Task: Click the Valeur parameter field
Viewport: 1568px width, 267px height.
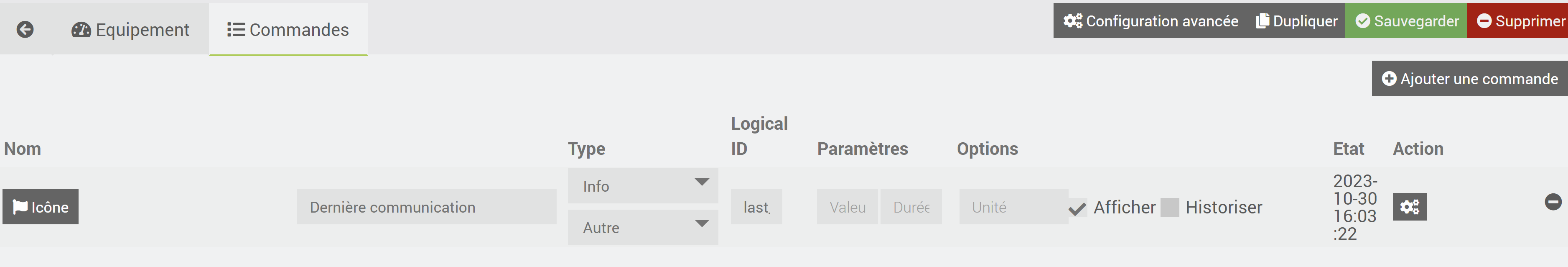Action: pos(847,207)
